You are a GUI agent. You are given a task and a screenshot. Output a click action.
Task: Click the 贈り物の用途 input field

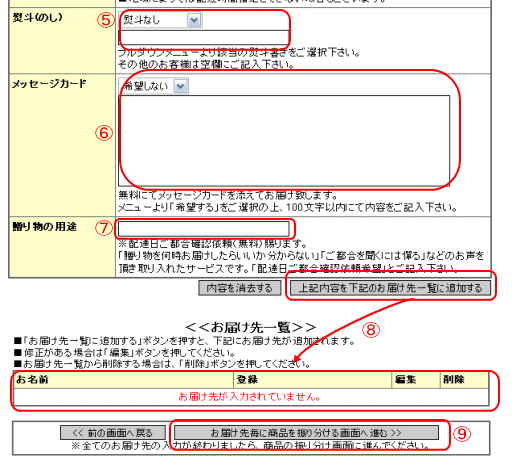tap(204, 229)
